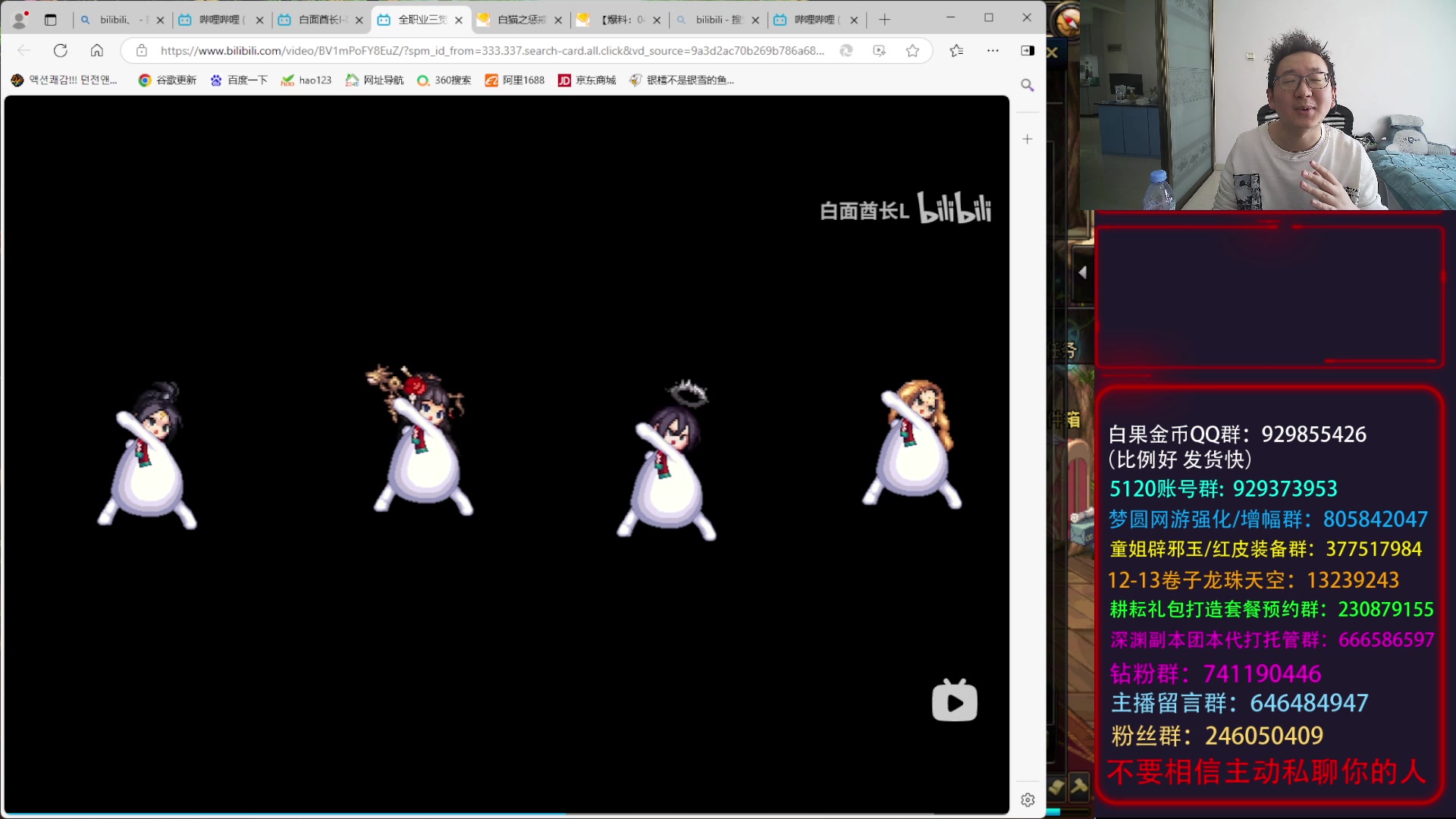Open sidebar settings gear icon

tap(1028, 799)
